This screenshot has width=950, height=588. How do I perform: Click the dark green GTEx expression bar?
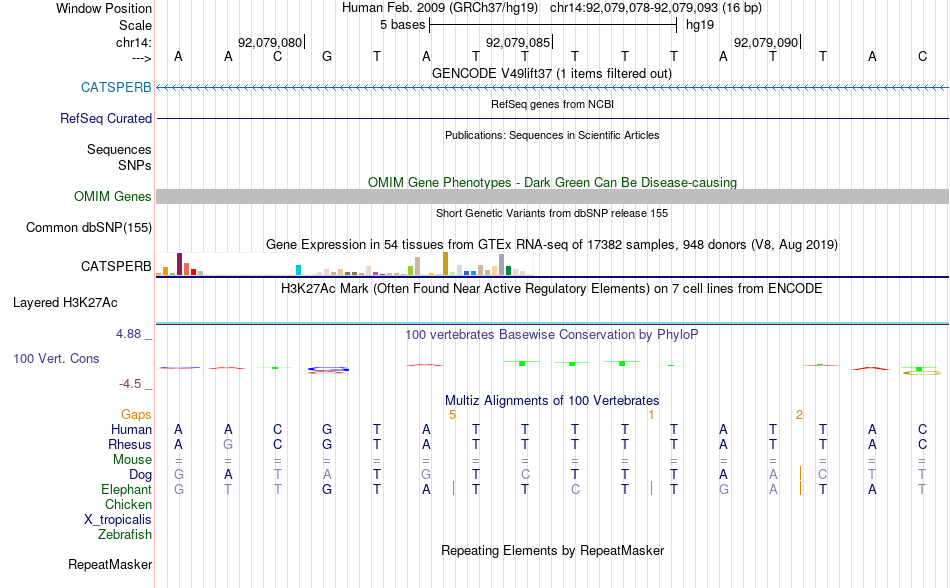(508, 271)
